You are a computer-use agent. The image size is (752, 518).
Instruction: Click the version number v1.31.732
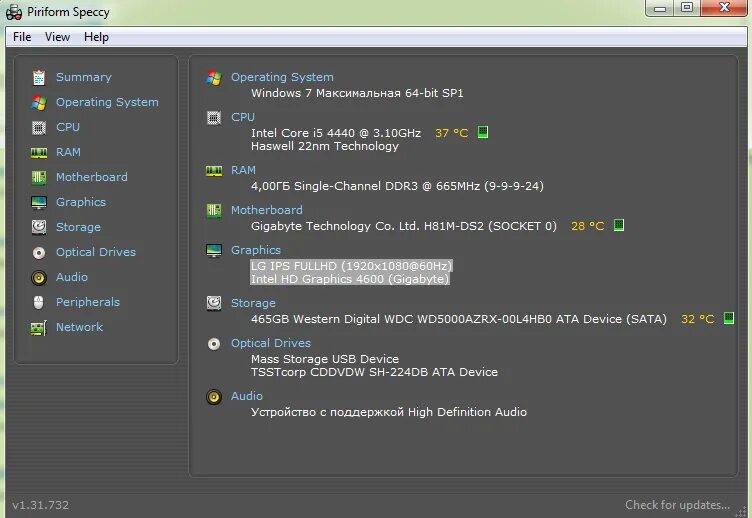tap(41, 505)
